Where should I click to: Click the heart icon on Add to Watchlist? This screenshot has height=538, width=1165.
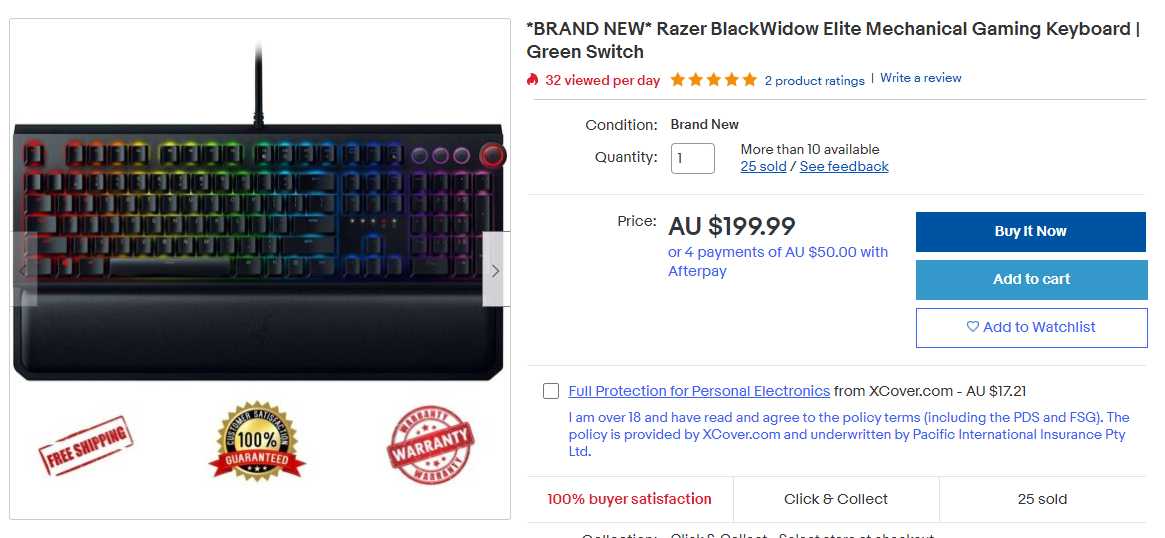tap(973, 327)
